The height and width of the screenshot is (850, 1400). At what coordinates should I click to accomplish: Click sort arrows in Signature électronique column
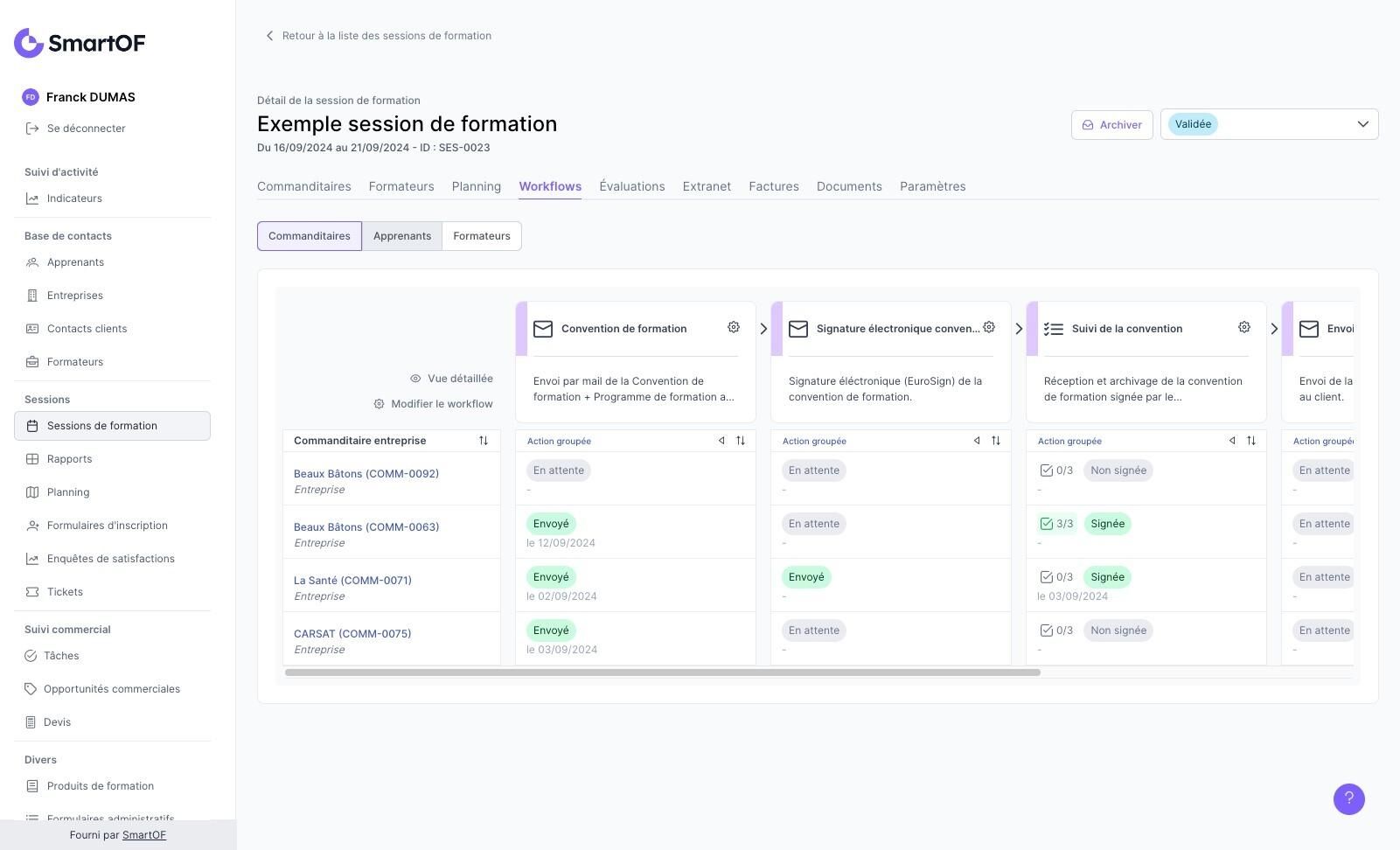click(x=996, y=441)
